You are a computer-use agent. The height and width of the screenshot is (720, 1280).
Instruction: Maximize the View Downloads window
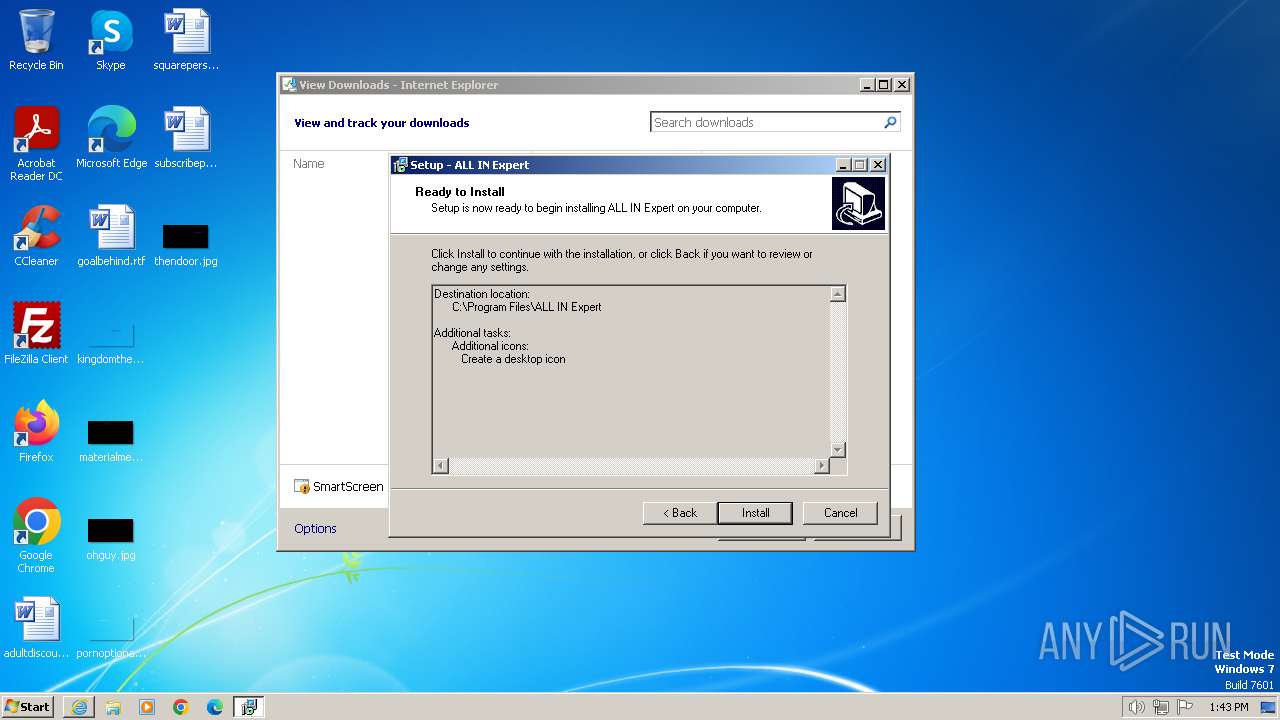point(883,85)
